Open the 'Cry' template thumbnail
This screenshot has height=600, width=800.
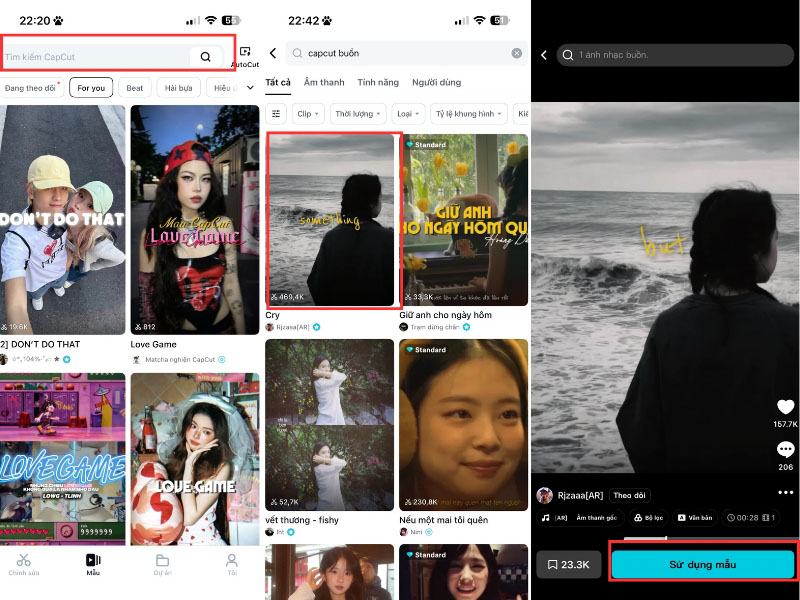[x=332, y=219]
